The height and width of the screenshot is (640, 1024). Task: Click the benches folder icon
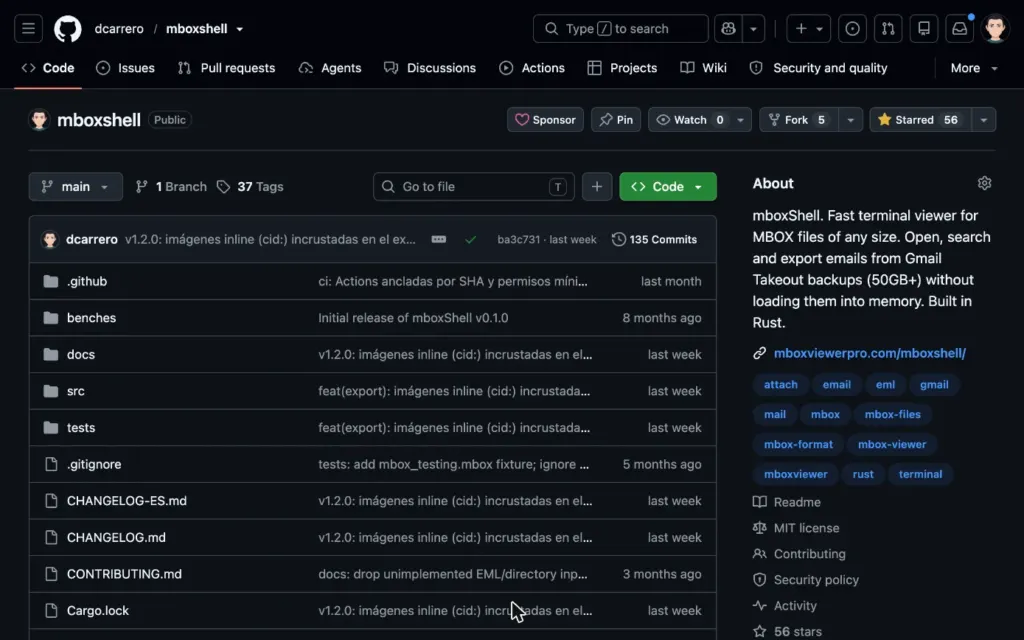tap(50, 318)
